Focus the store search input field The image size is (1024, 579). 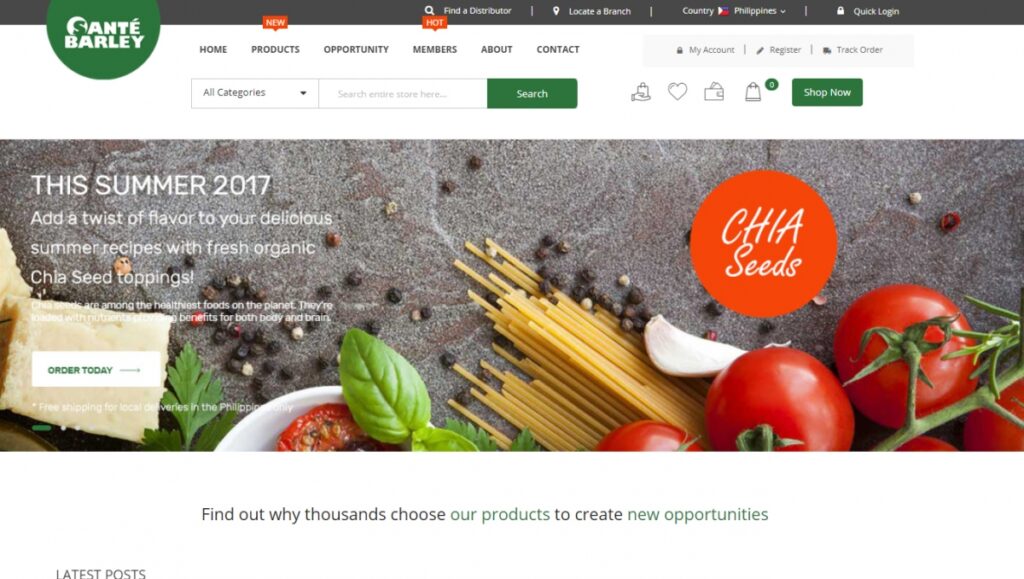(x=403, y=93)
